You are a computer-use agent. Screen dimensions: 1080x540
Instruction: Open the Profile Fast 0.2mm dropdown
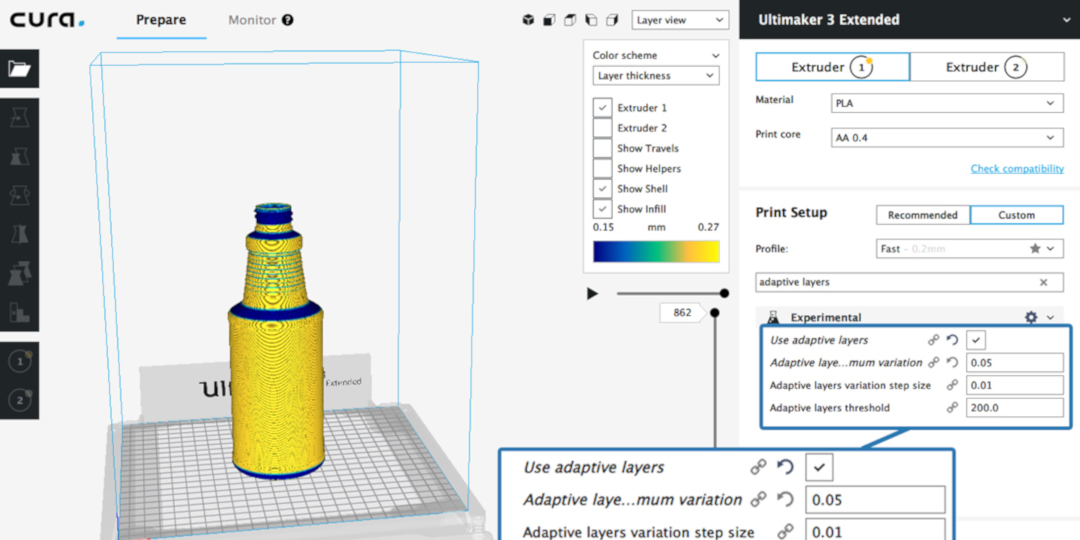pos(969,249)
